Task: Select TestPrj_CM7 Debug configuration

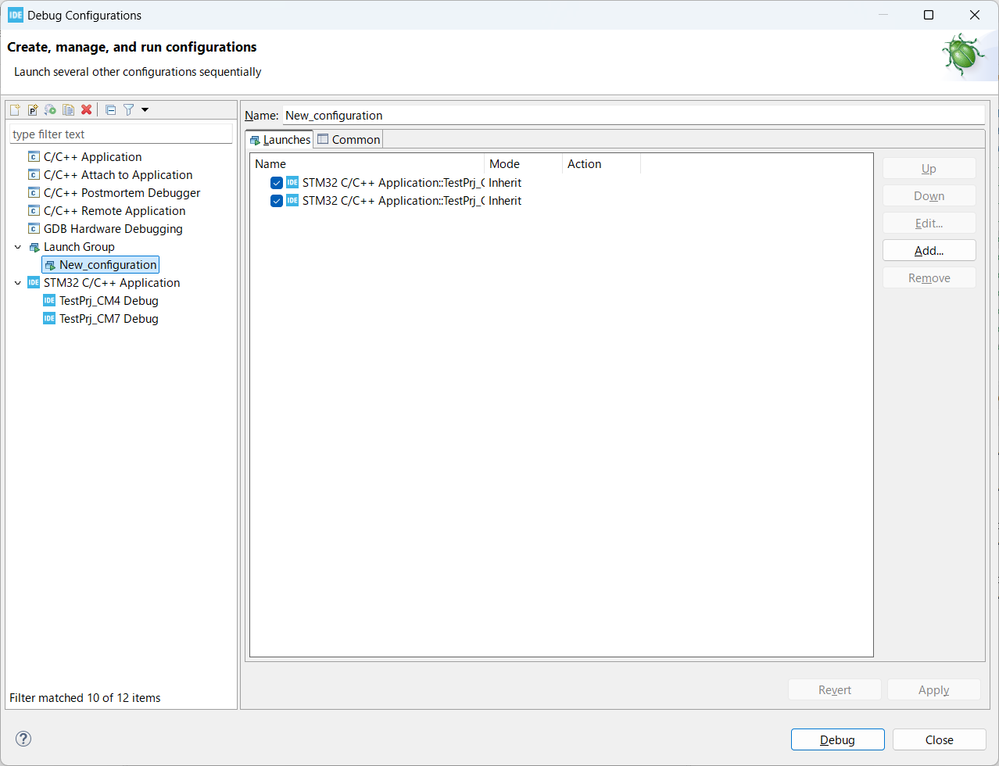Action: click(x=108, y=318)
